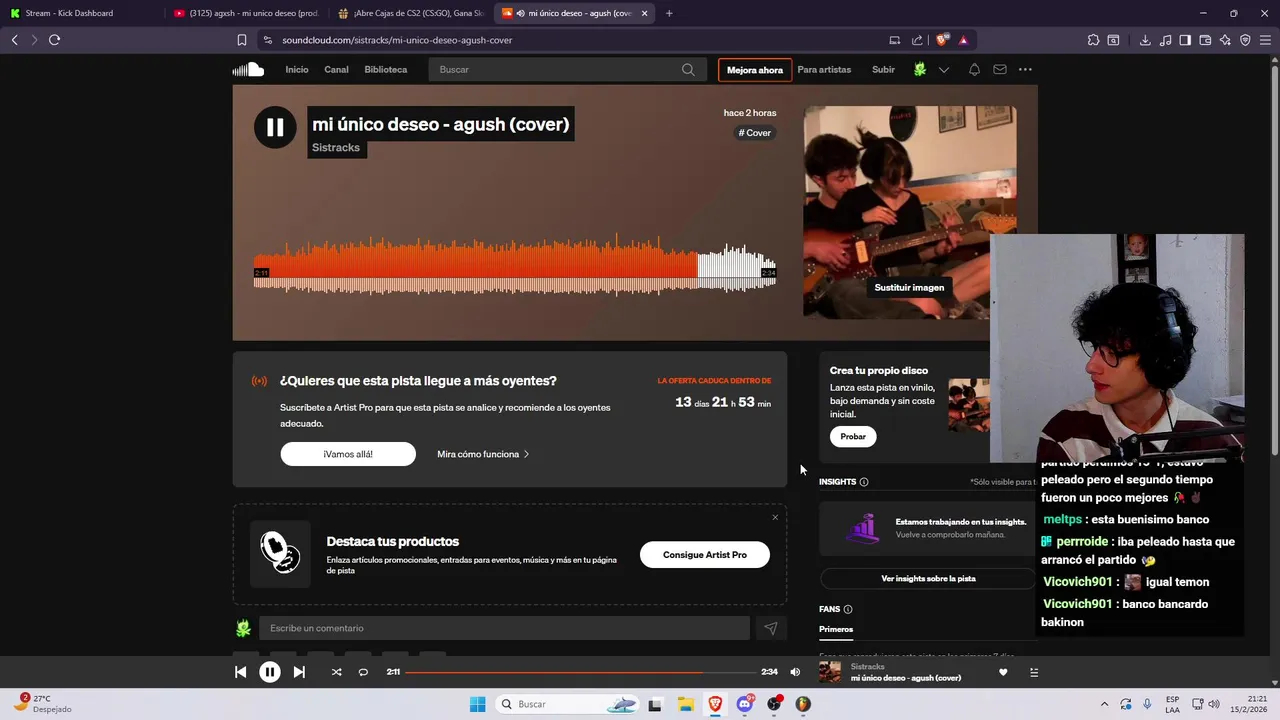This screenshot has height=720, width=1280.
Task: Toggle shuffle in the player bar
Action: click(336, 672)
